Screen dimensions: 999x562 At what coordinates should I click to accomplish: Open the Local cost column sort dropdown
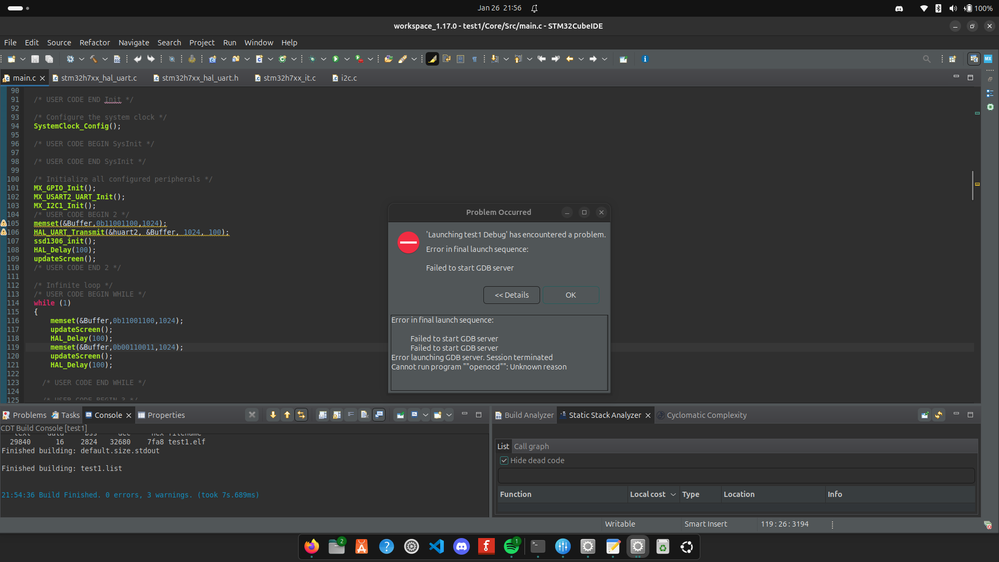(673, 494)
